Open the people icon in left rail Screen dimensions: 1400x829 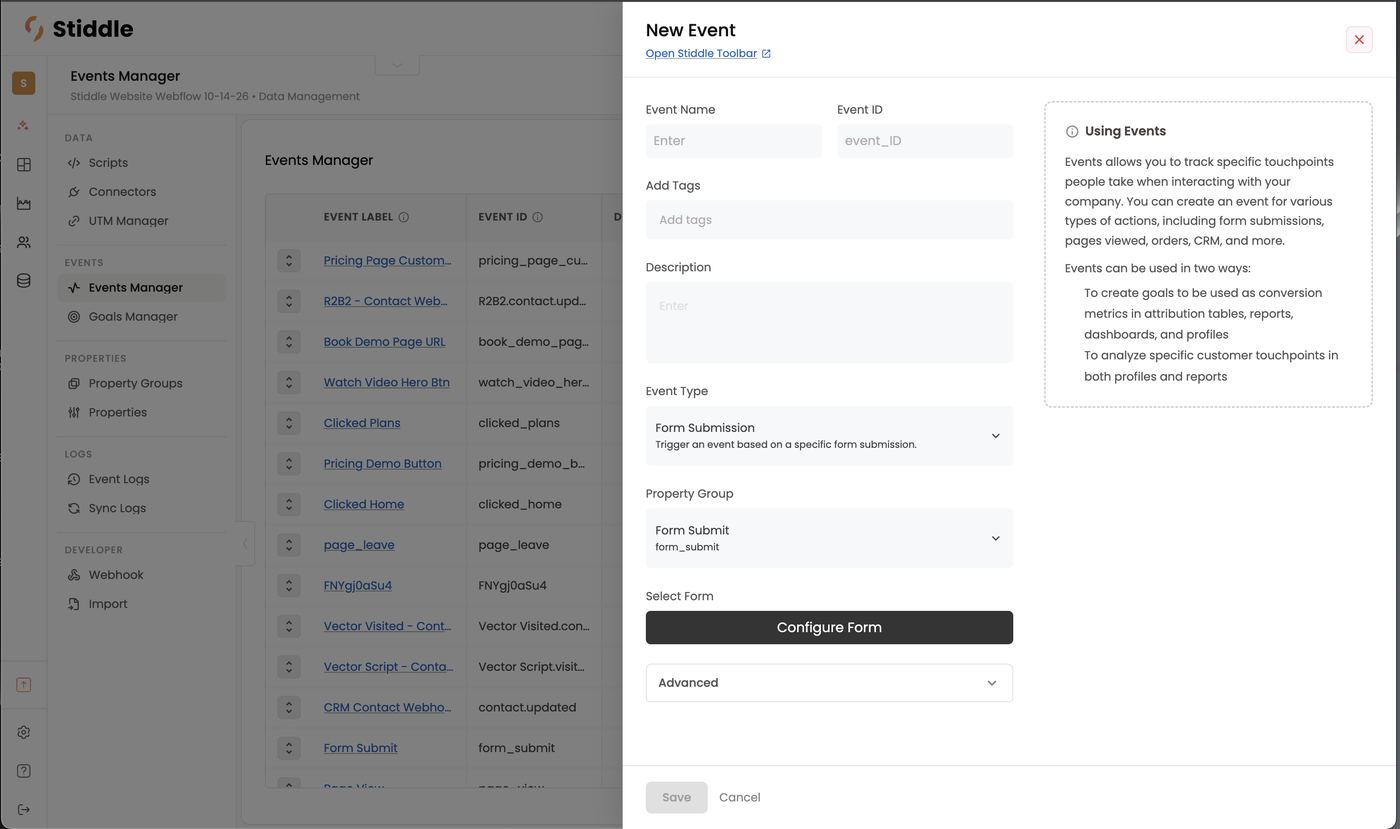(x=24, y=242)
